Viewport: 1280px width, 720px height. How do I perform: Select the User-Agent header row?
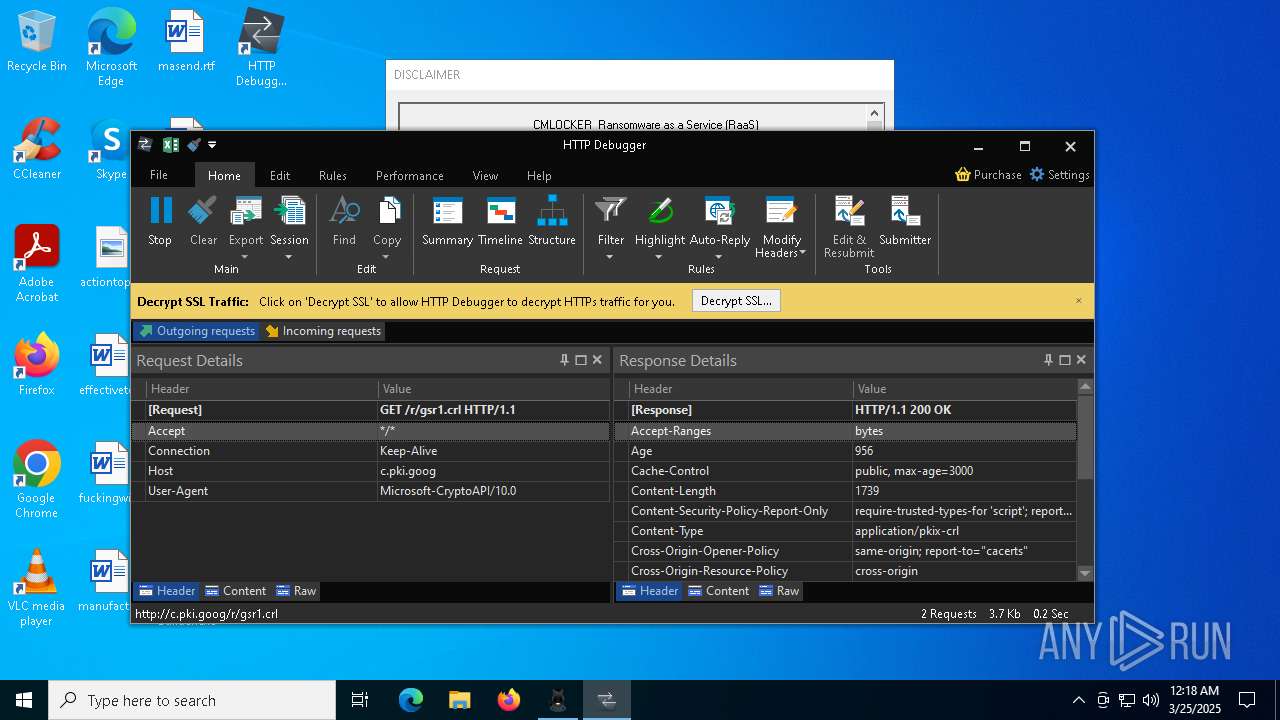tap(371, 491)
